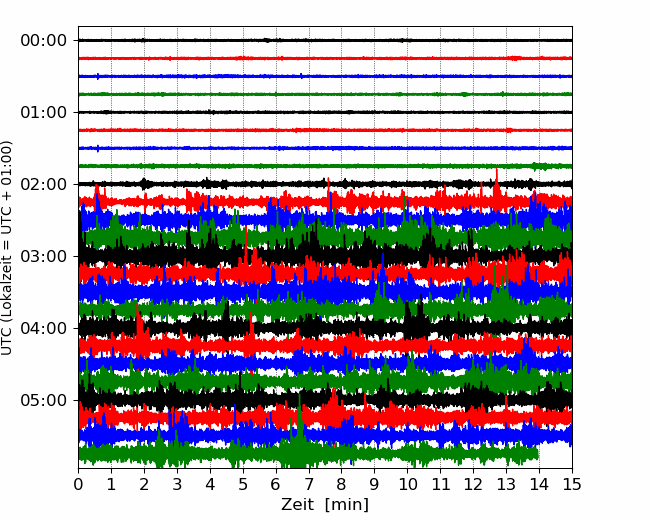Click the 15 minute x-axis tick label

point(572,485)
